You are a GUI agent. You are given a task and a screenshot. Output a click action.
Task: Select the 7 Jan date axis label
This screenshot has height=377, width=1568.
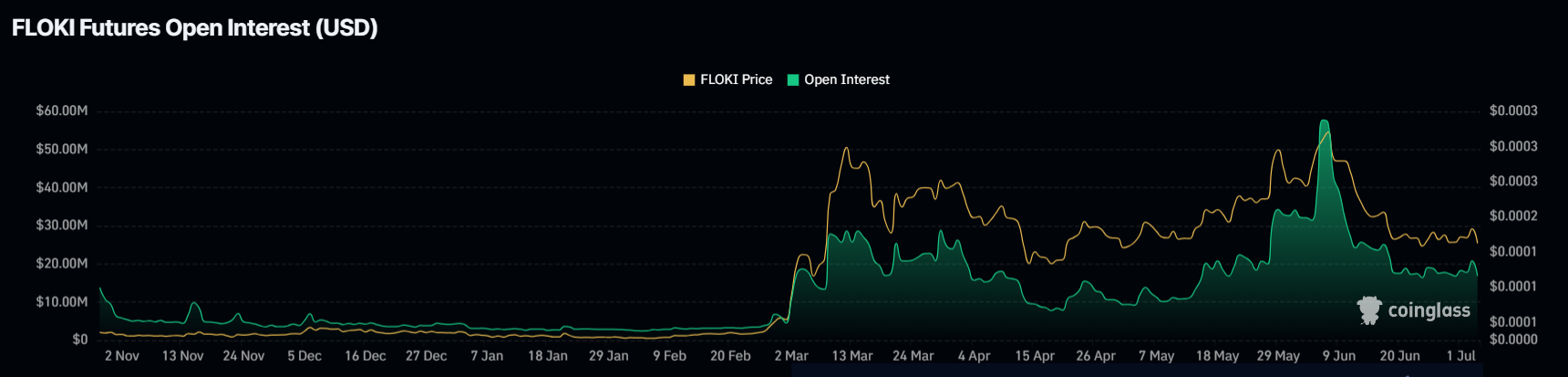487,356
